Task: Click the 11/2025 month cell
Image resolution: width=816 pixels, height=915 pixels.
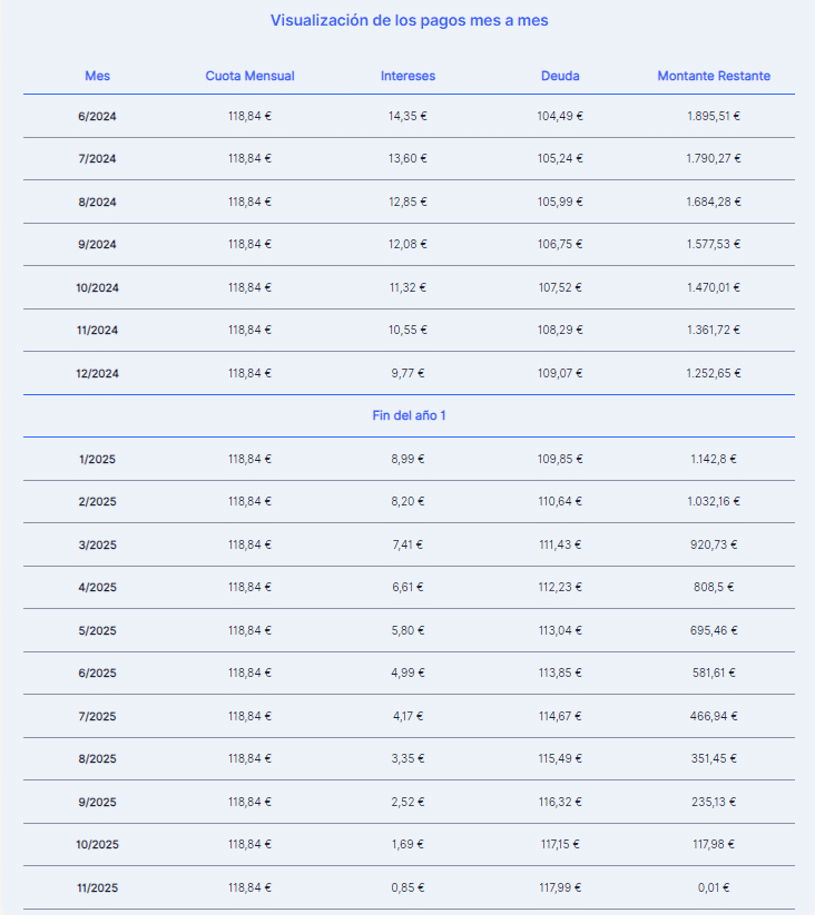Action: click(97, 888)
